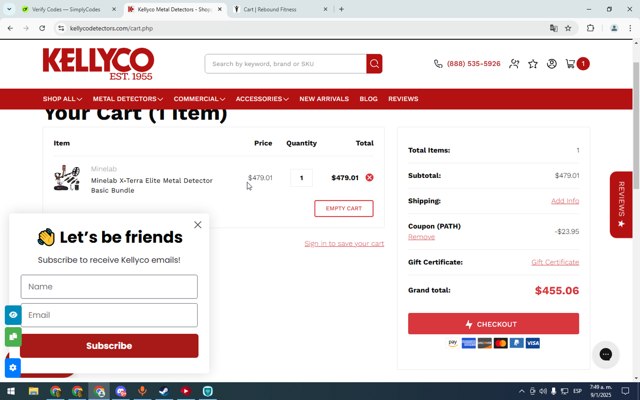Open the Chrome profile icon

[x=613, y=28]
